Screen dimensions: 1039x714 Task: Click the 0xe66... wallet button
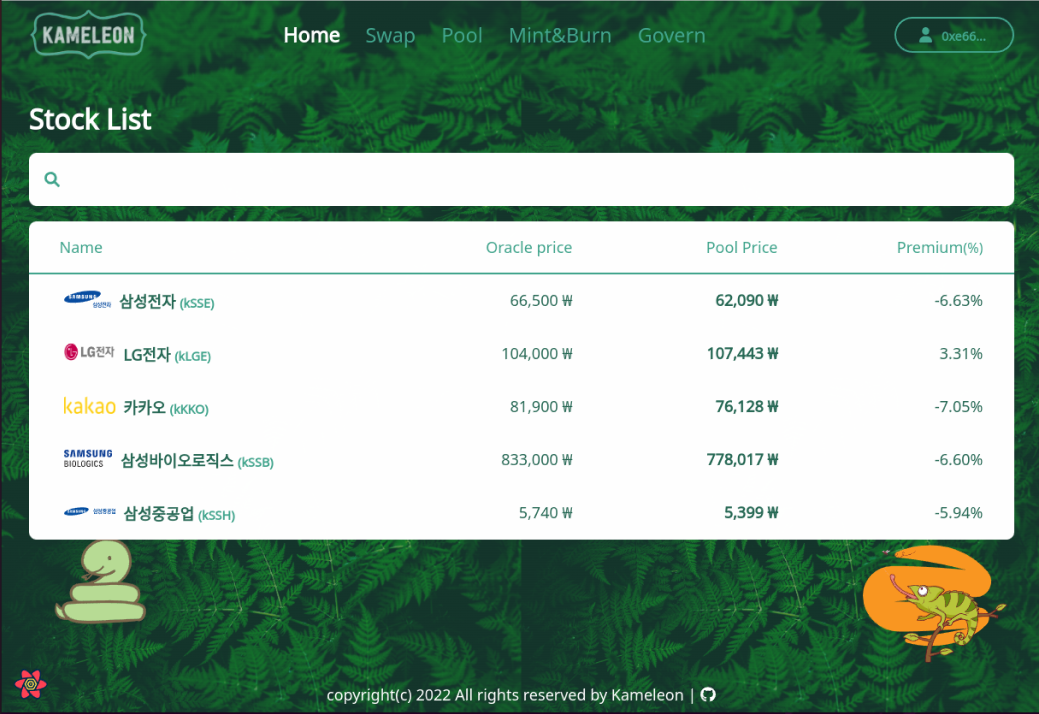954,35
